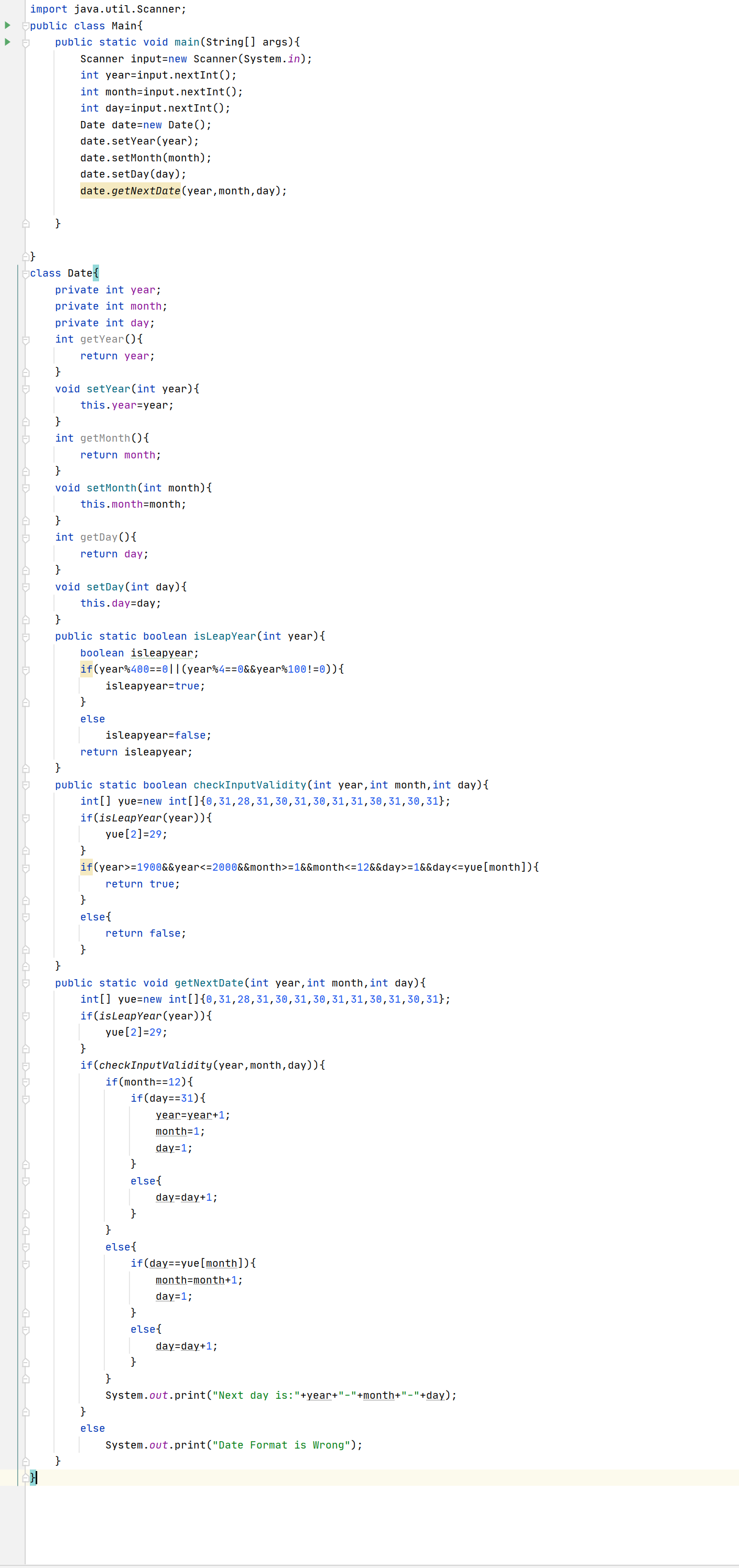Collapse the 'if(day==yue[month]){' block
Viewport: 739px width, 1568px height.
[26, 1264]
